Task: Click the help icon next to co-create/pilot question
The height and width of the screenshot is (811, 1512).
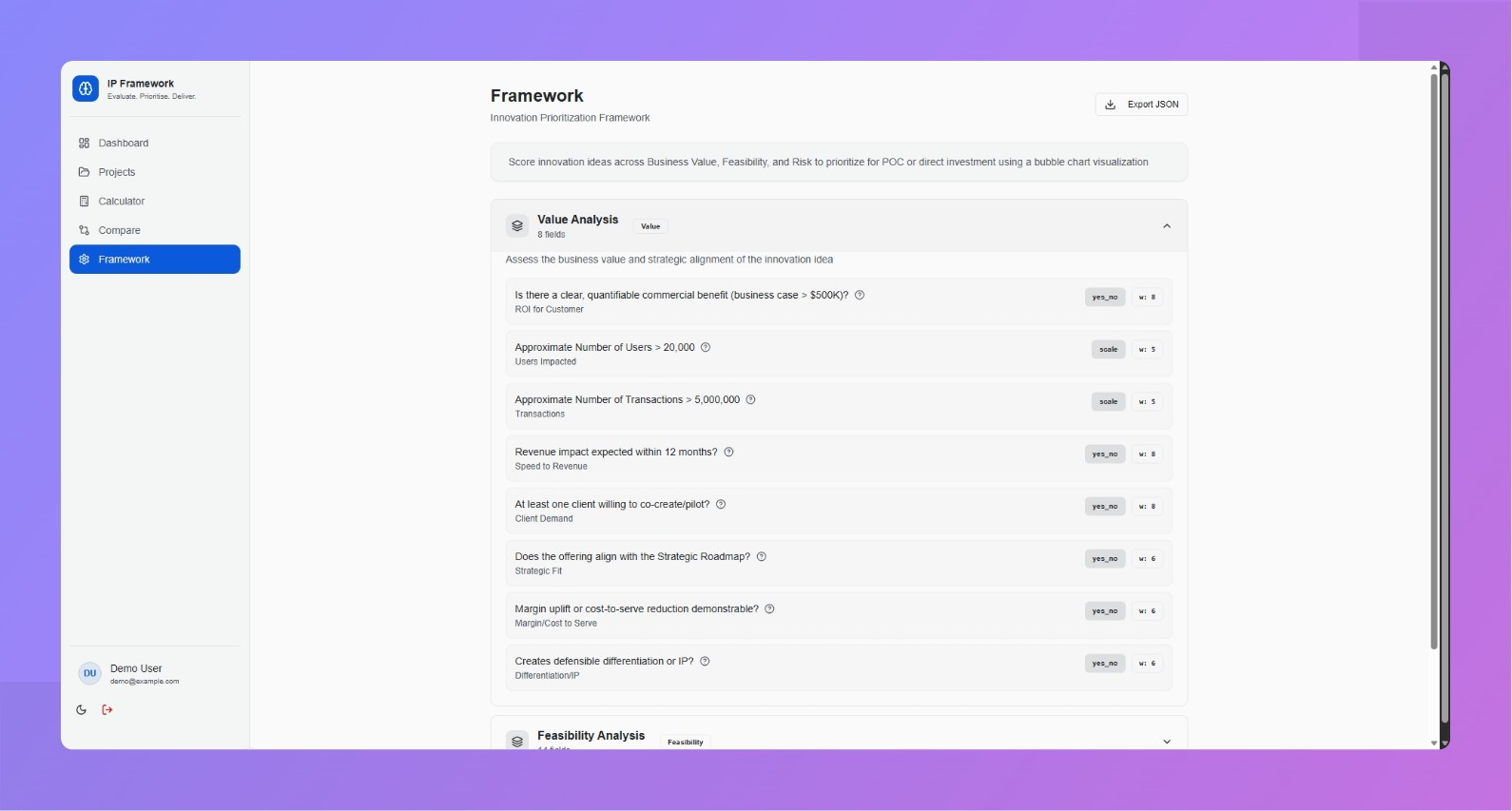Action: tap(721, 504)
